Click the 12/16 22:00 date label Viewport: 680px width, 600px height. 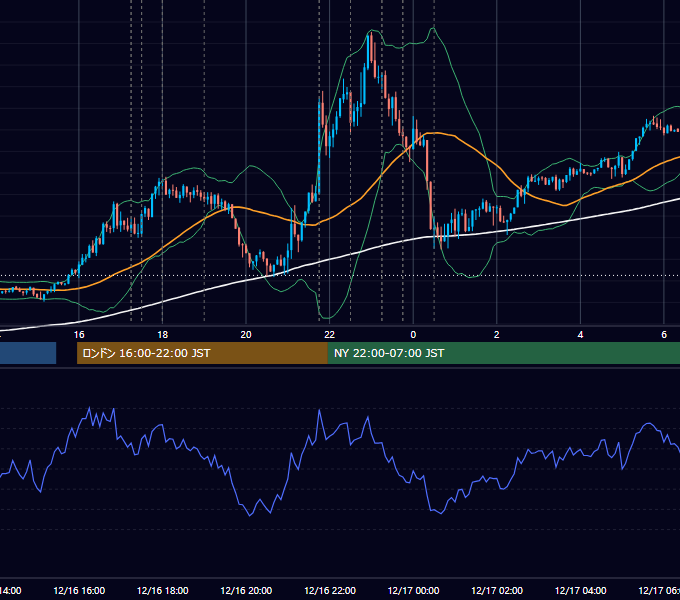[330, 590]
